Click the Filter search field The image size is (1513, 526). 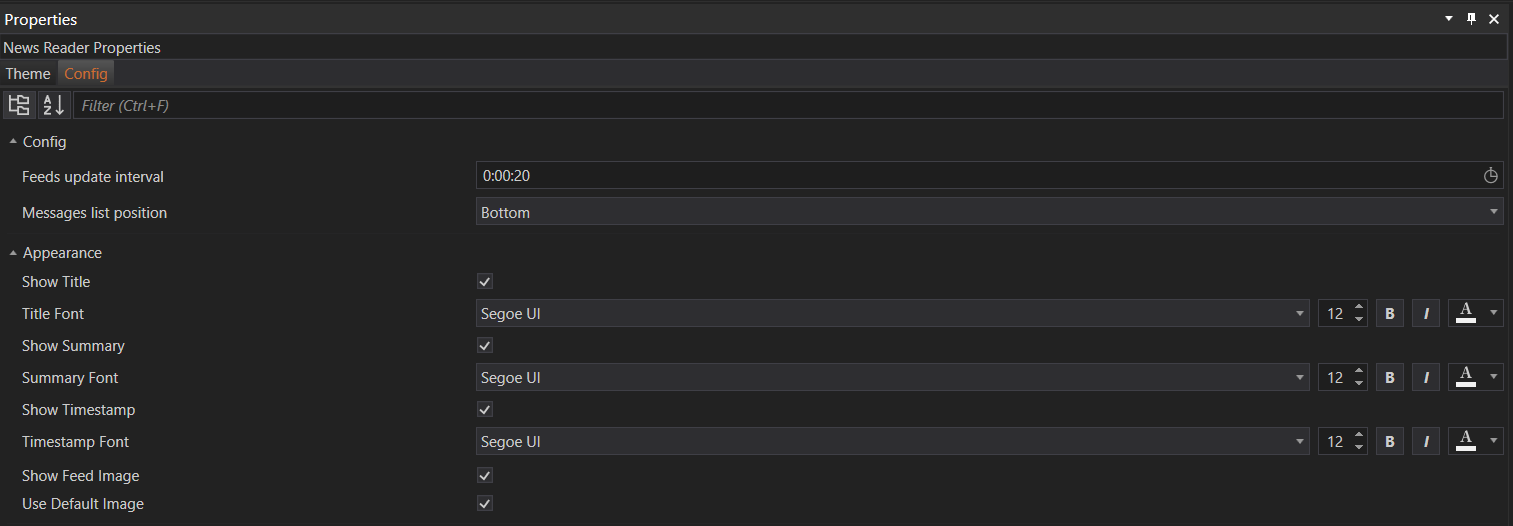coord(787,105)
